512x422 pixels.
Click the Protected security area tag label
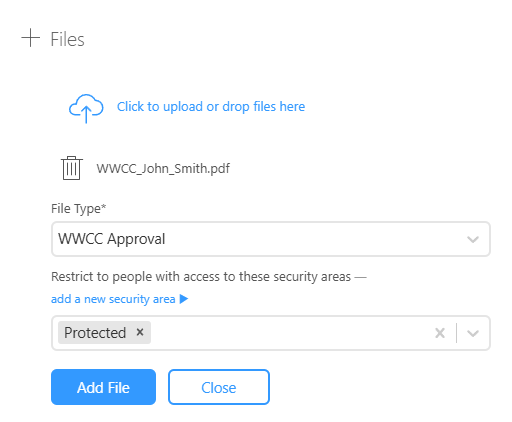95,333
